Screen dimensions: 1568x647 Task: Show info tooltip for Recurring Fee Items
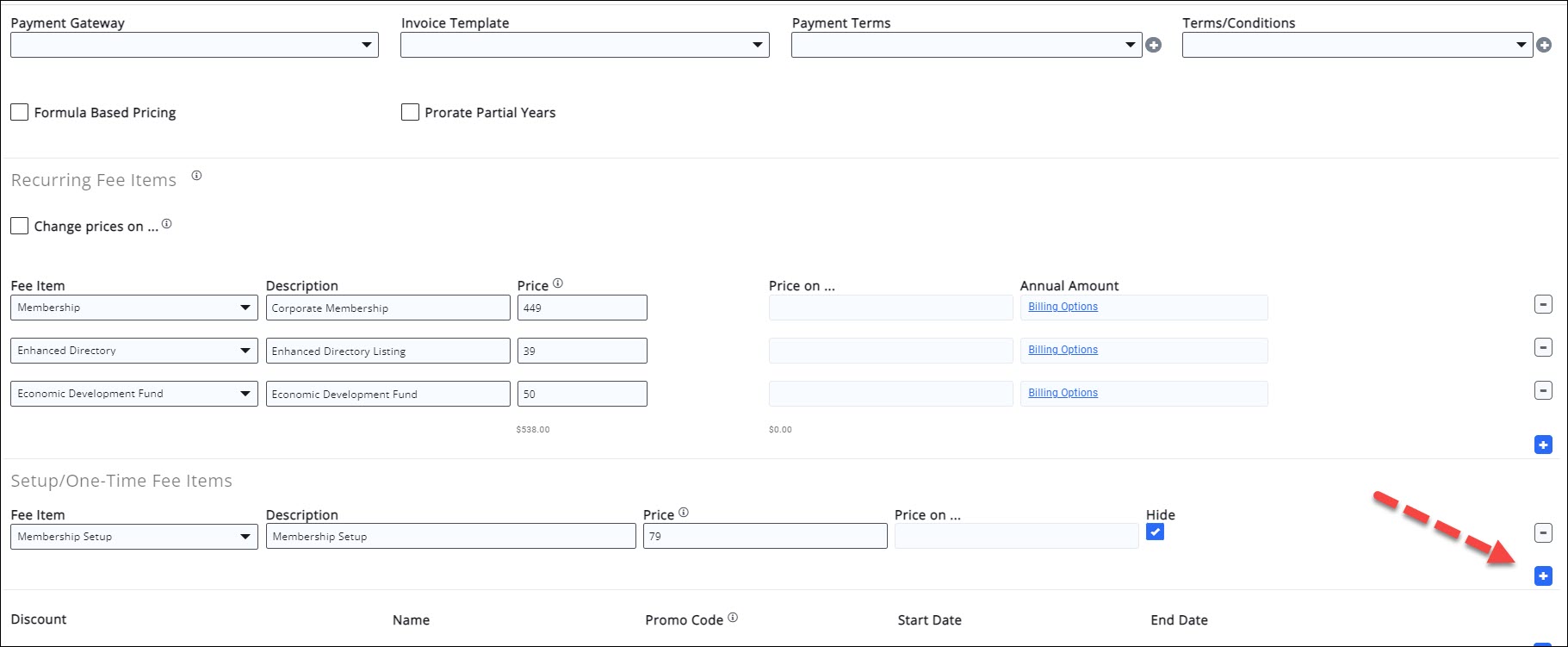click(x=196, y=176)
